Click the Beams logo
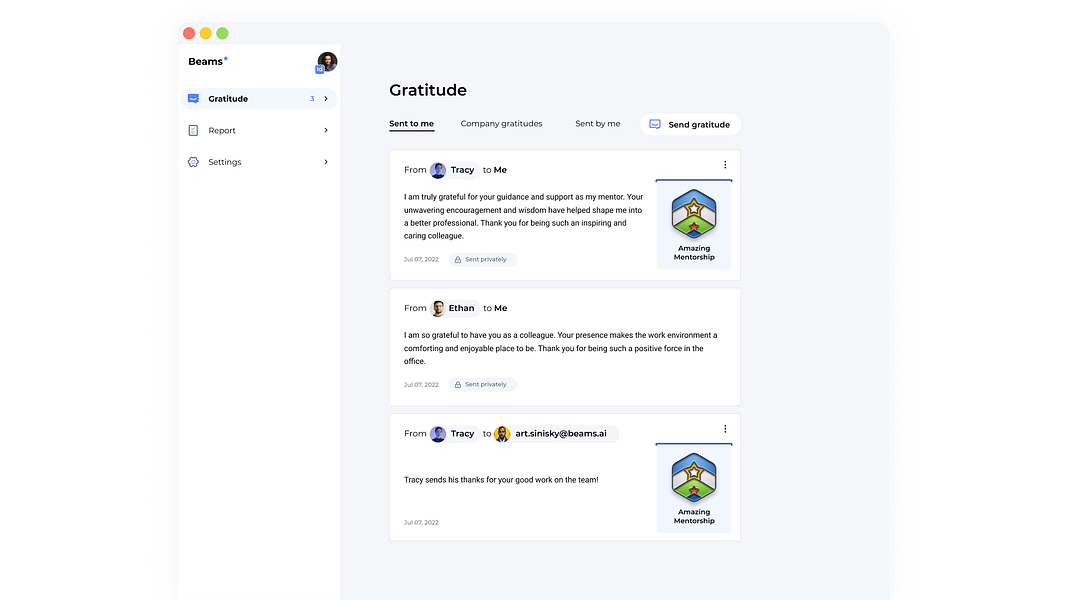 (208, 61)
